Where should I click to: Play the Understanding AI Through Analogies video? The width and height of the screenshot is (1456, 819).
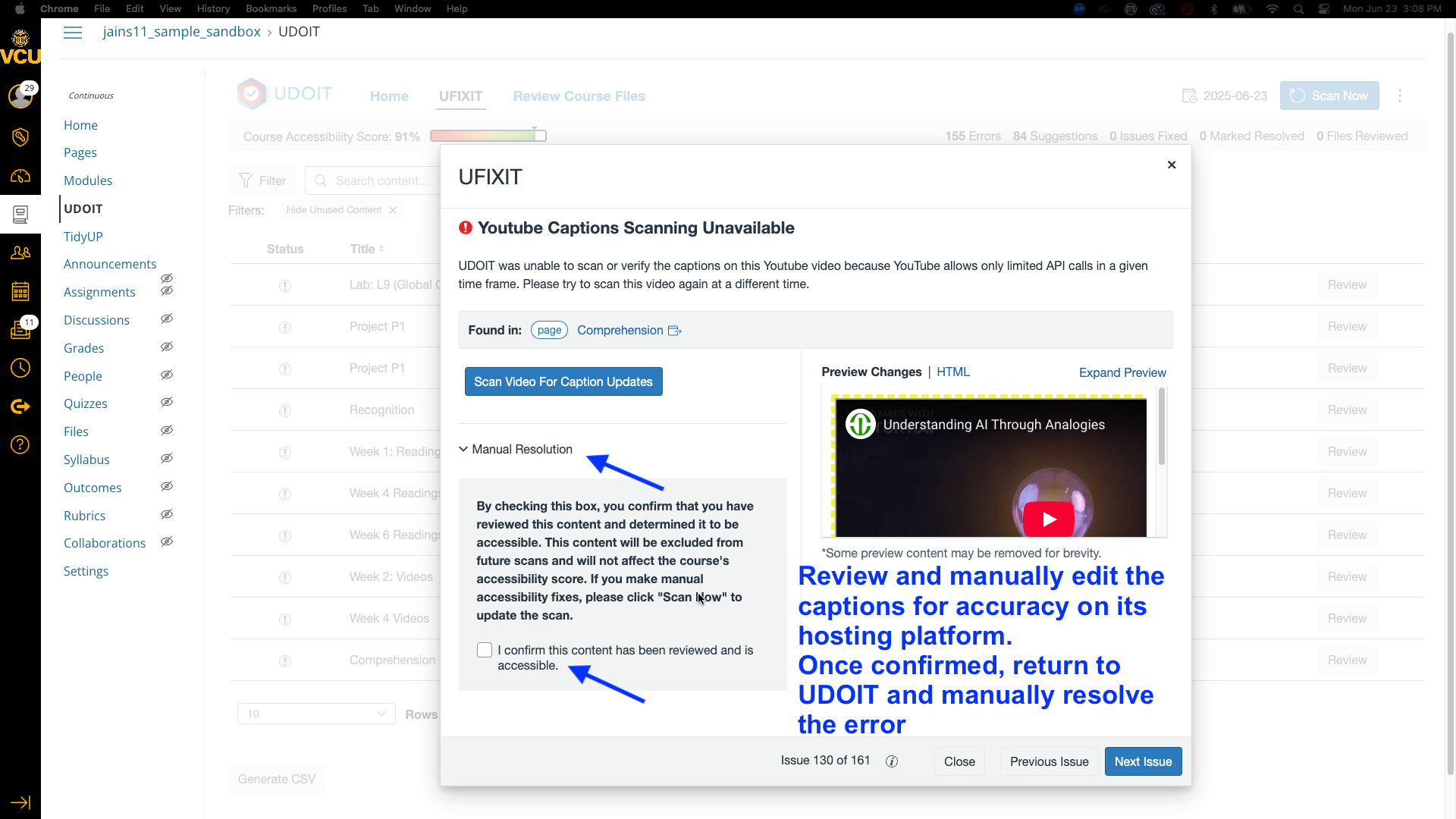click(1049, 519)
